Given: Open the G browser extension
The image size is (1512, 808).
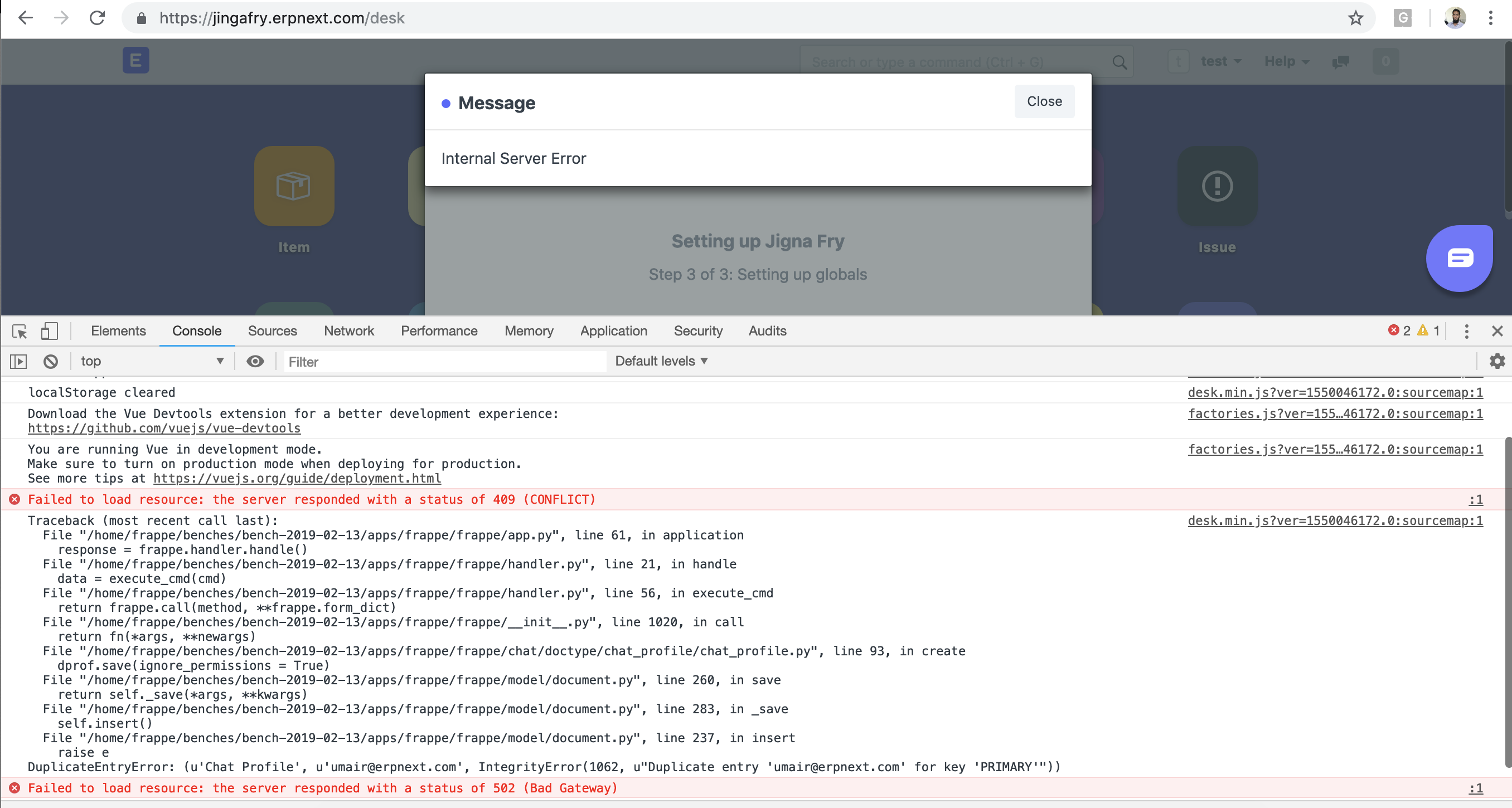Looking at the screenshot, I should 1402,18.
